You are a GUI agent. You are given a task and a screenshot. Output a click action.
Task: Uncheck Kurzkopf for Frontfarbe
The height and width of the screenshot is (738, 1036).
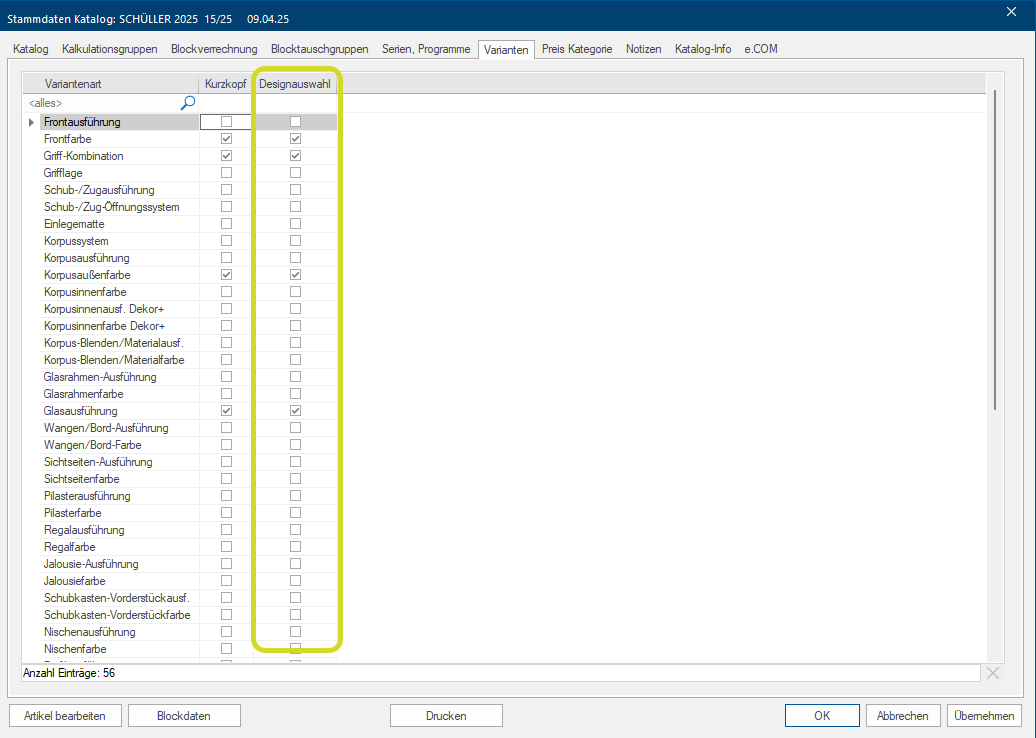226,139
